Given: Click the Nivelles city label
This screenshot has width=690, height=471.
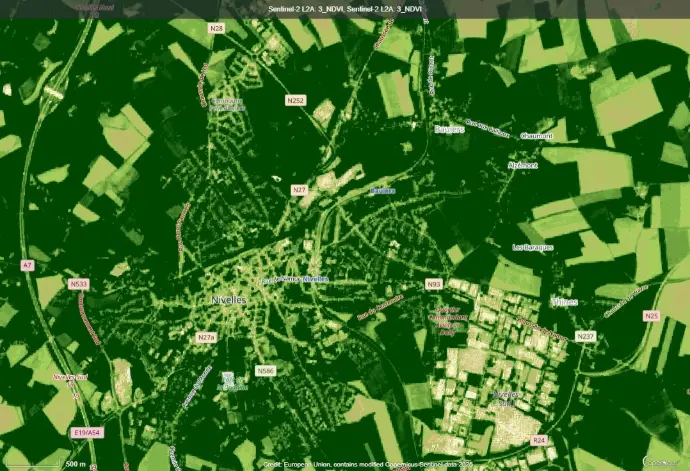Looking at the screenshot, I should coord(230,300).
